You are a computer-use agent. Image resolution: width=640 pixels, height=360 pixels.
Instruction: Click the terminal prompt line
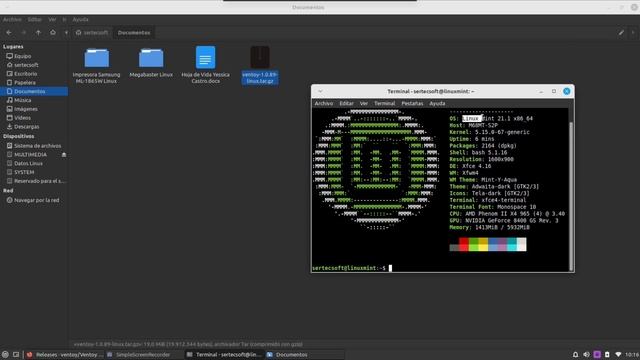351,268
